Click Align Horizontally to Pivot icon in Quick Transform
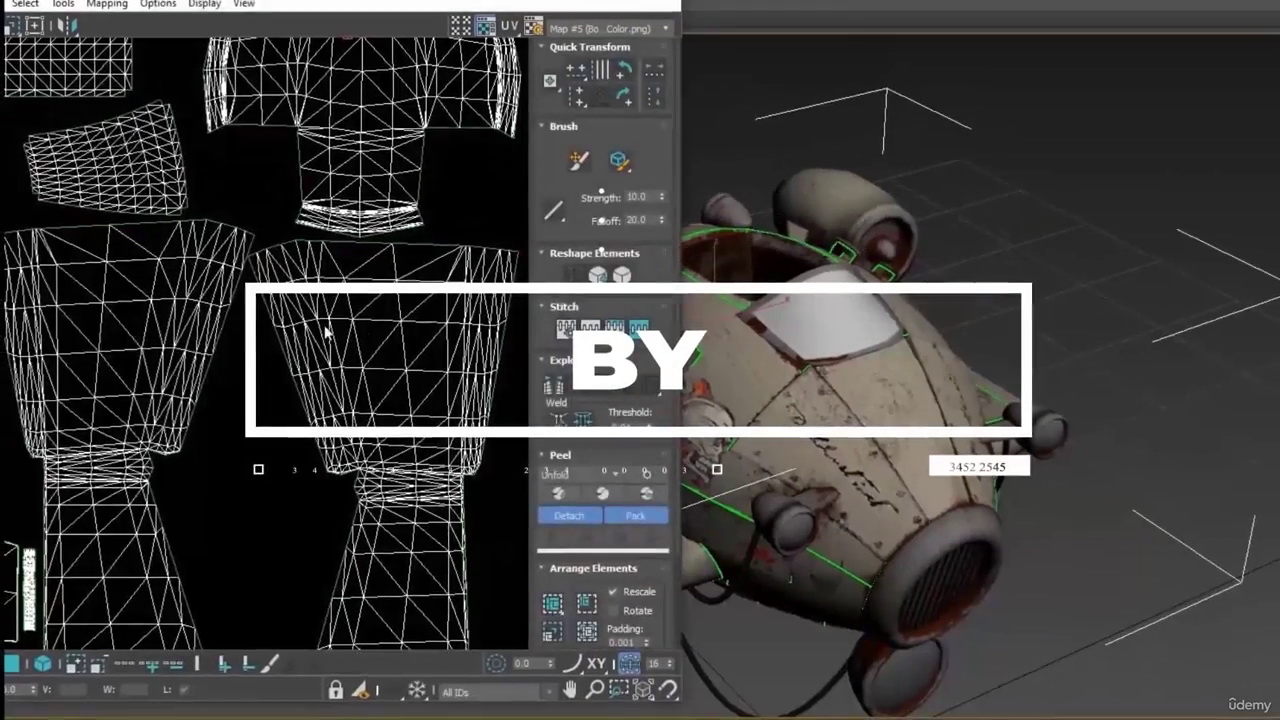1280x720 pixels. [576, 70]
